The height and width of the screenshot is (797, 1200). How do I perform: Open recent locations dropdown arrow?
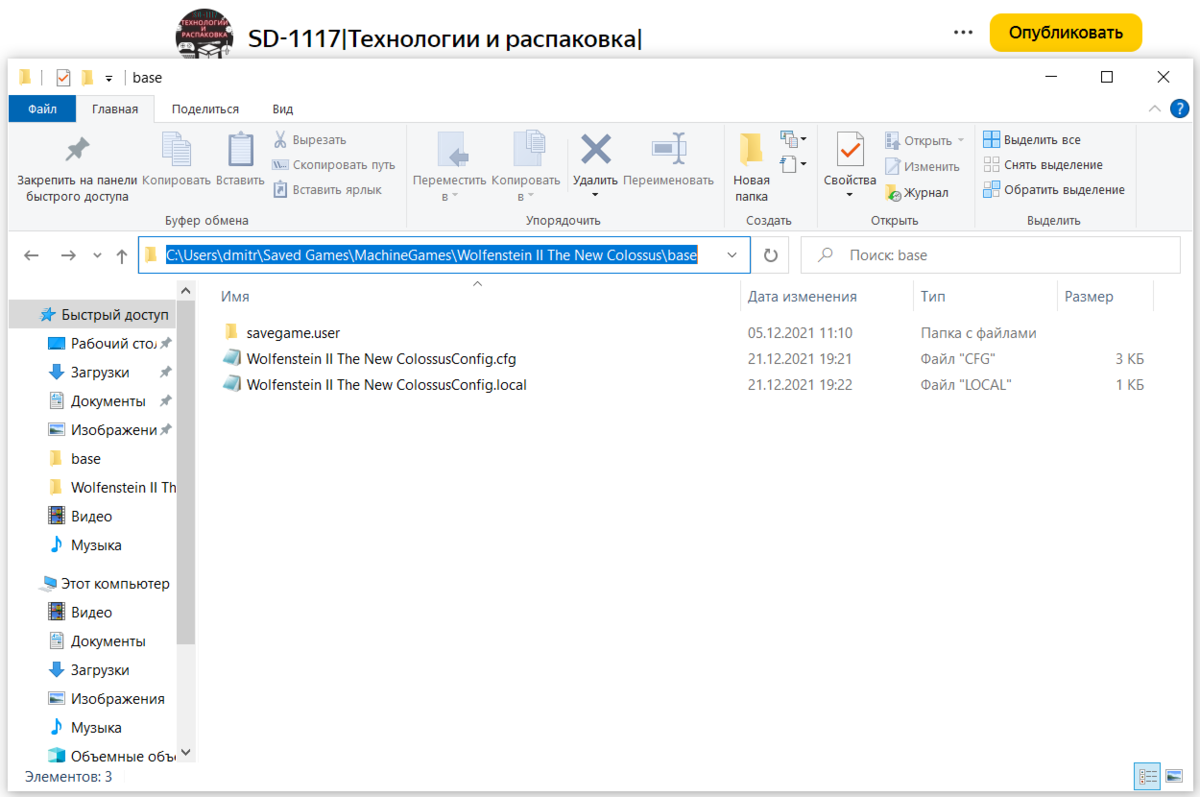97,255
